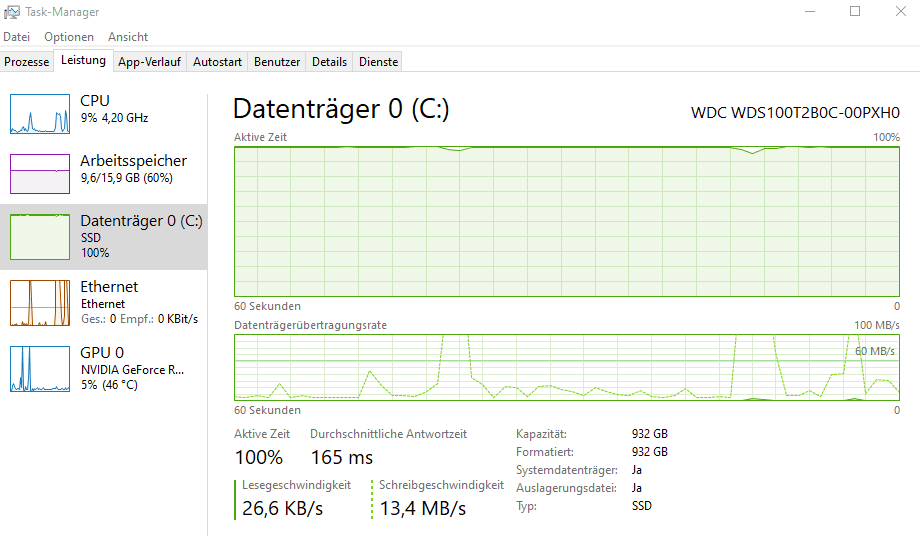
Task: Click the CPU mini graph thumbnail
Action: click(40, 114)
